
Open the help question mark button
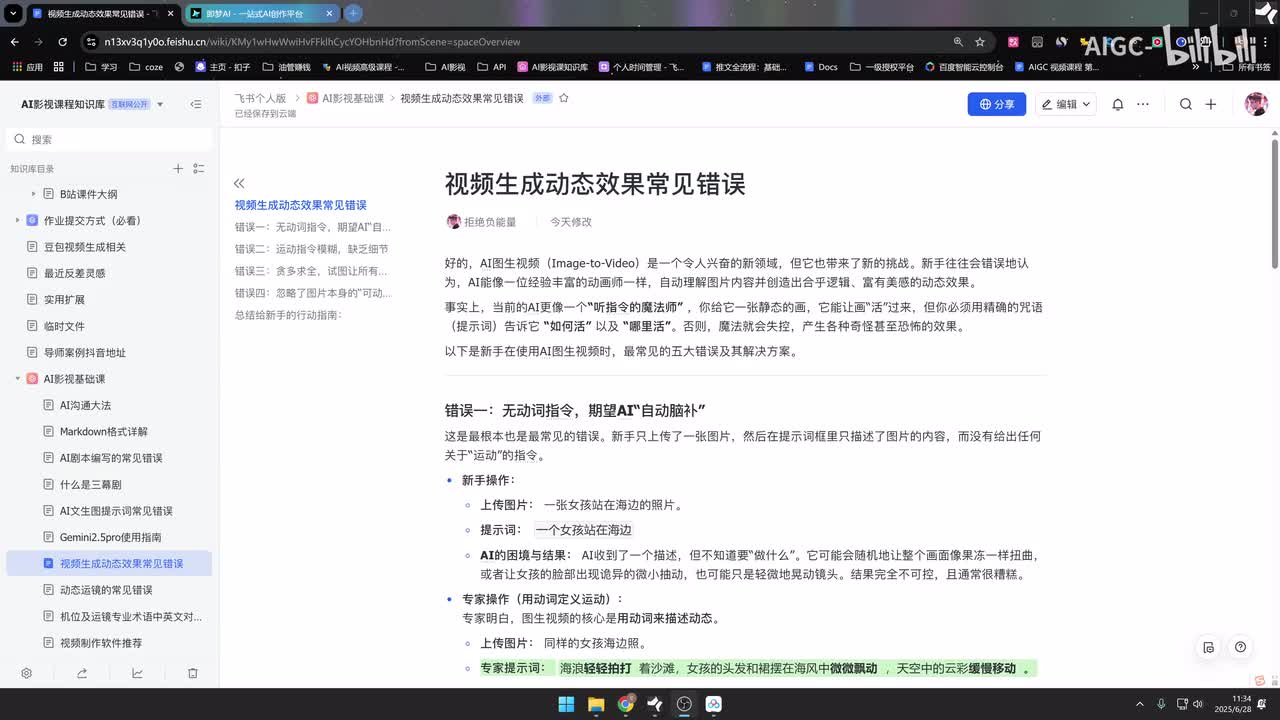1240,647
